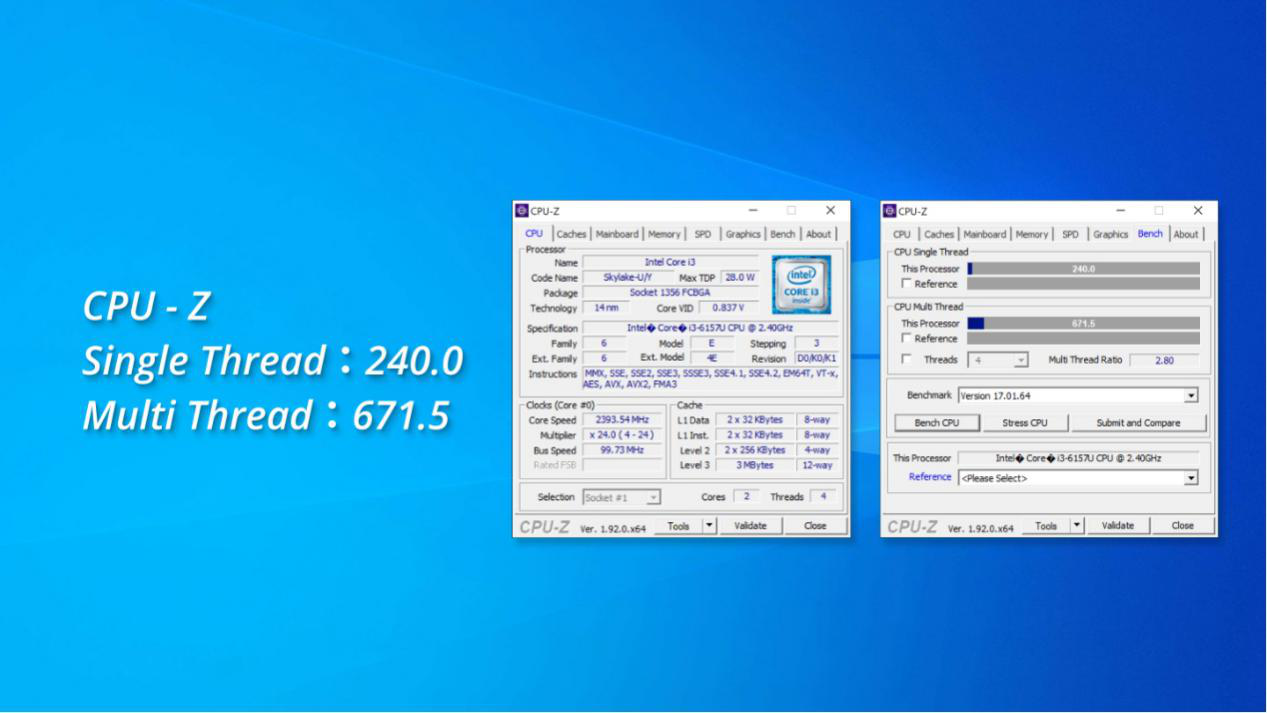This screenshot has width=1267, height=713.
Task: Expand Tools arrow in right Bench window
Action: coord(1077,525)
